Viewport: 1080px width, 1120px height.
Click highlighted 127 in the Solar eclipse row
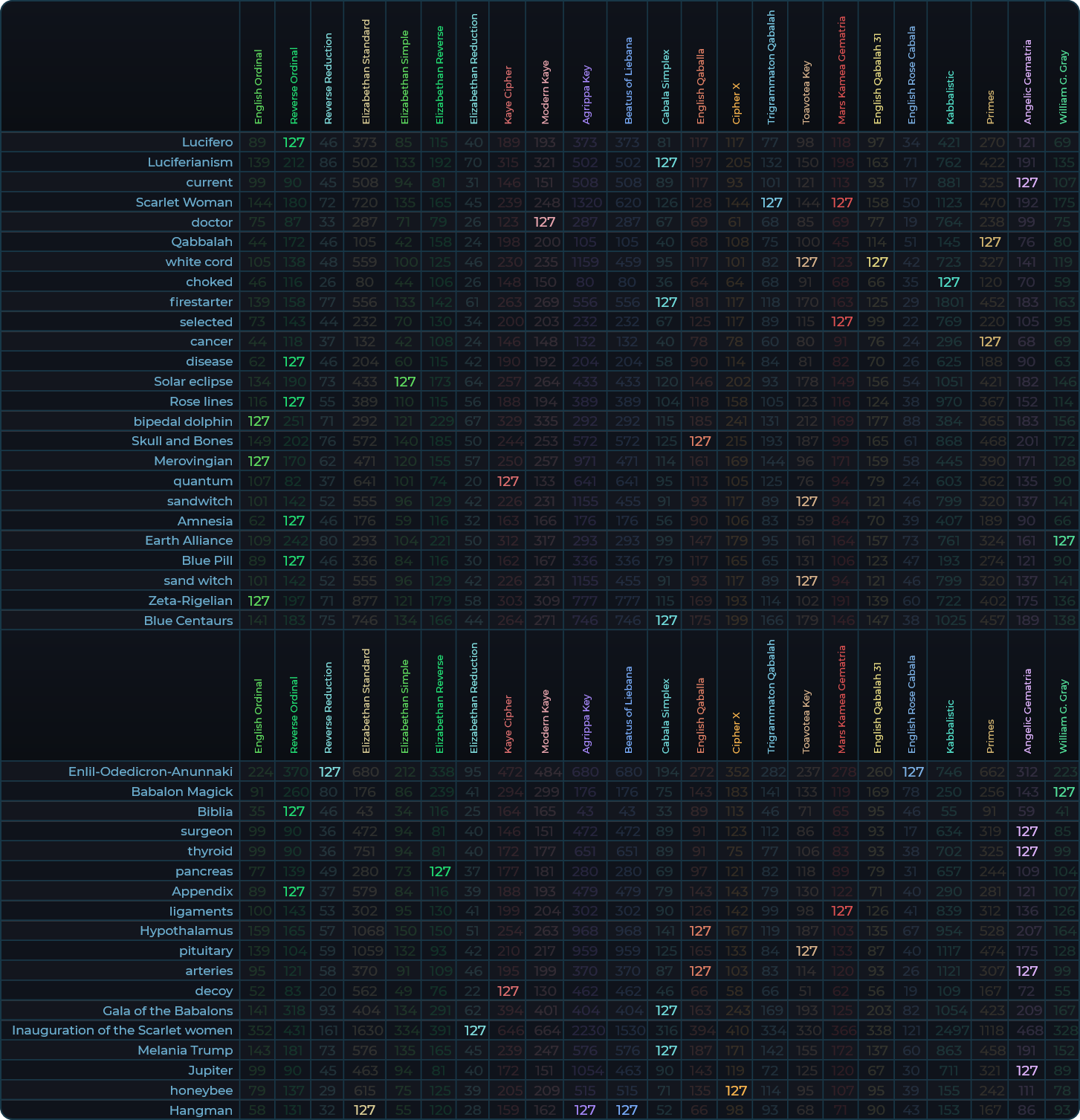pos(404,381)
